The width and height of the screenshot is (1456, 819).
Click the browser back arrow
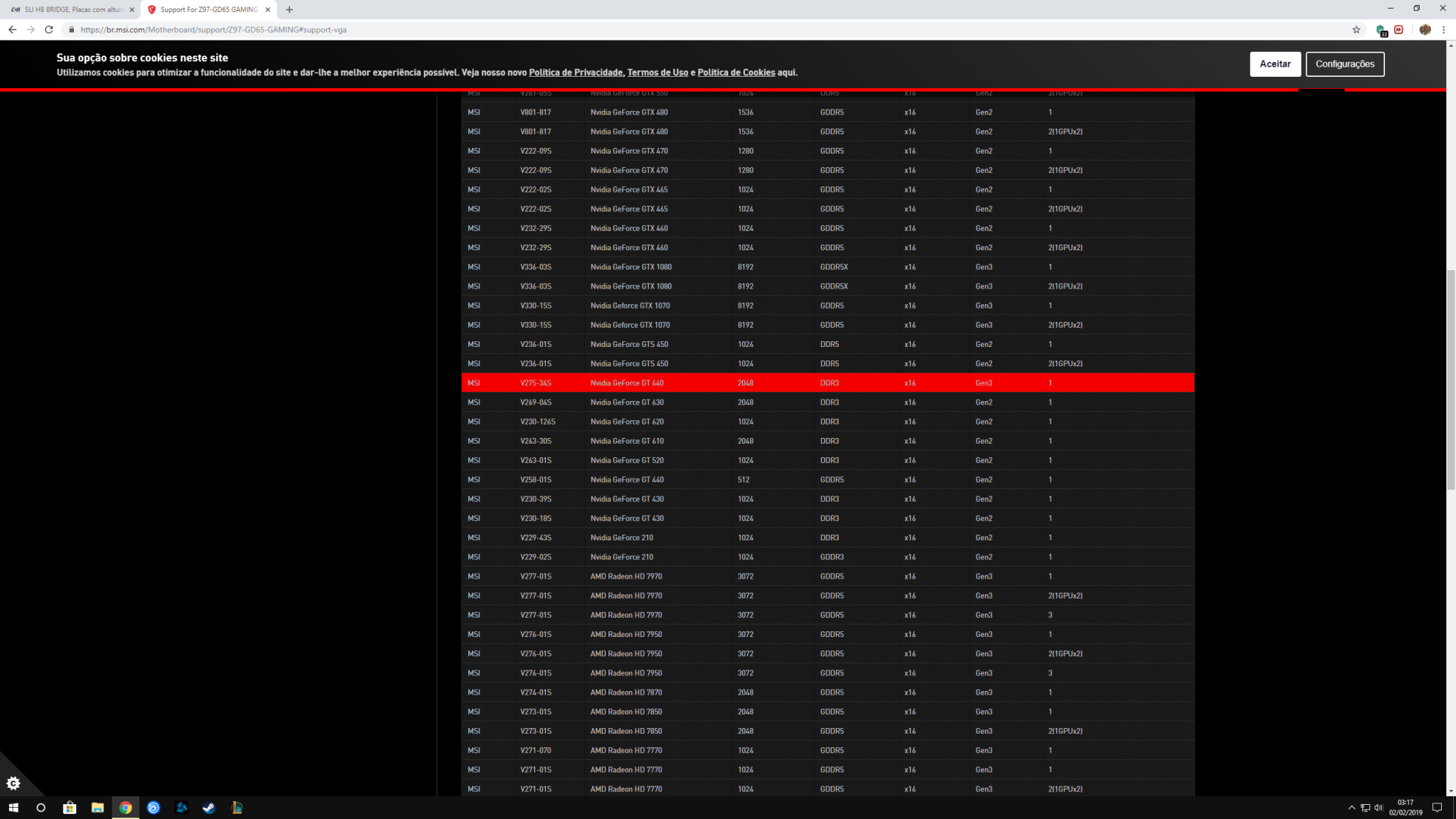(12, 29)
